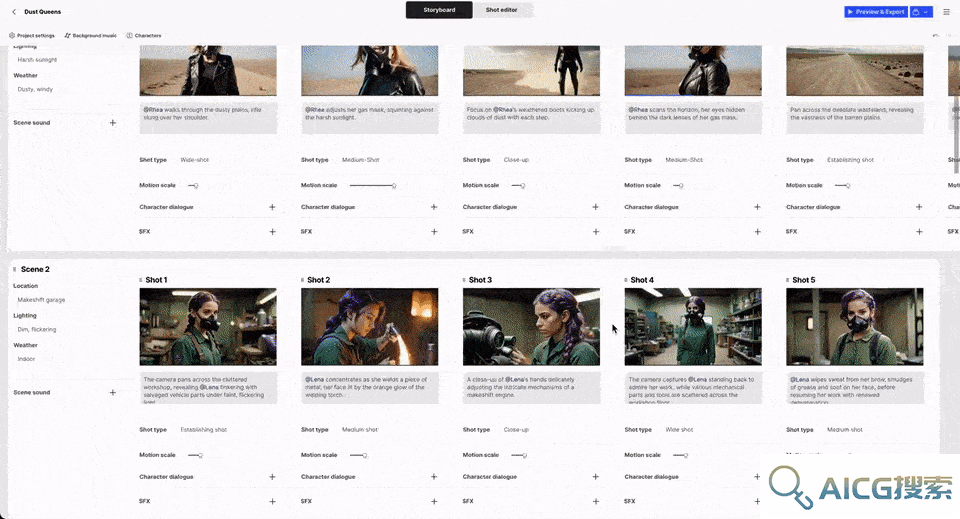Add SFX to Scene 2 Shot 3
This screenshot has width=960, height=519.
coord(596,501)
